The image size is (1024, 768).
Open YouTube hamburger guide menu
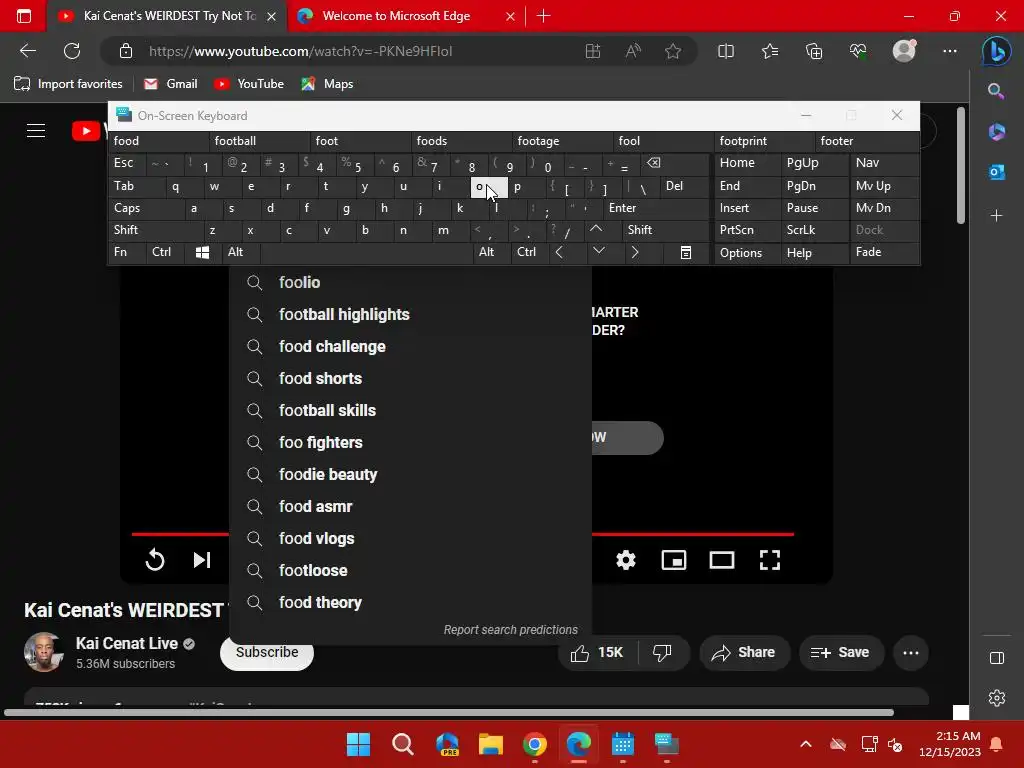tap(36, 131)
